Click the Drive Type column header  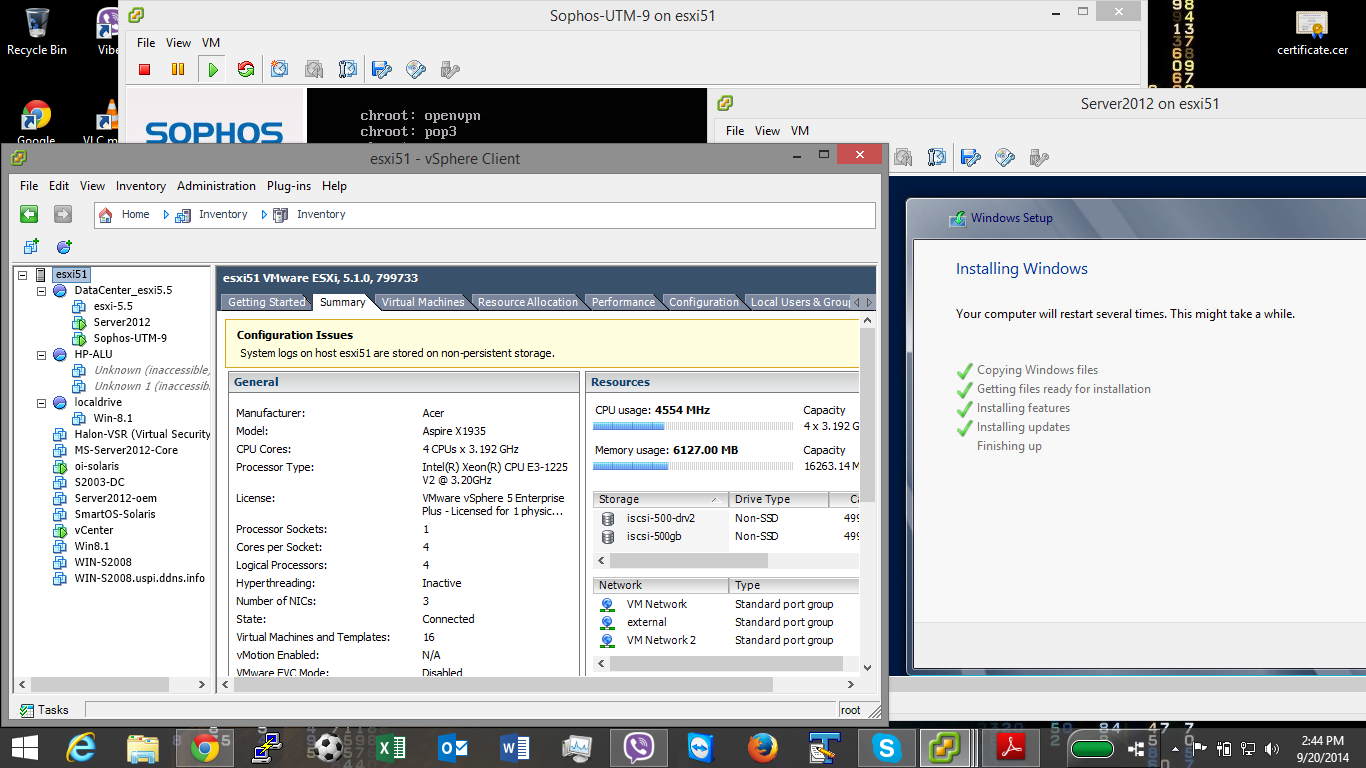point(779,499)
